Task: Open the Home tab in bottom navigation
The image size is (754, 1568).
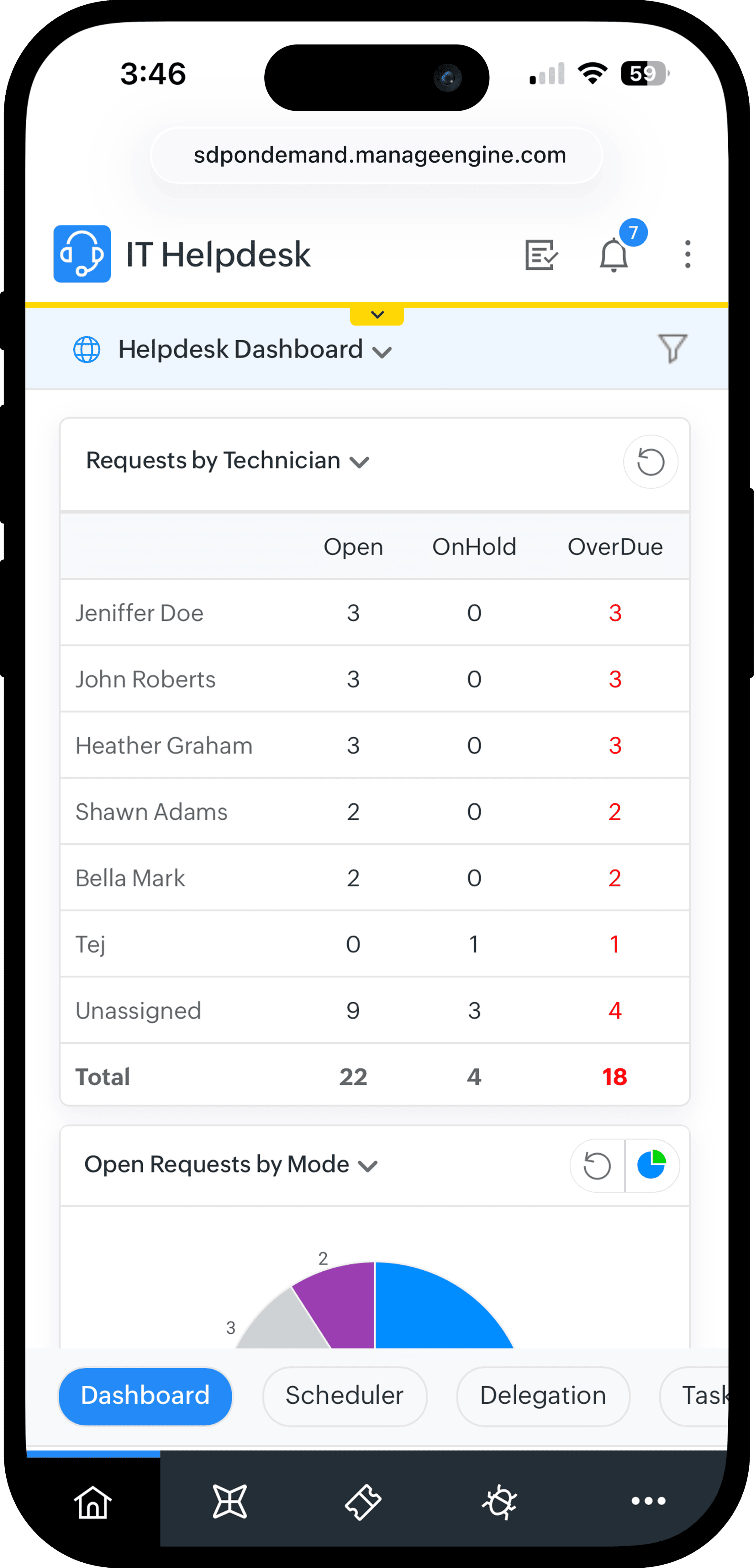Action: [x=92, y=1501]
